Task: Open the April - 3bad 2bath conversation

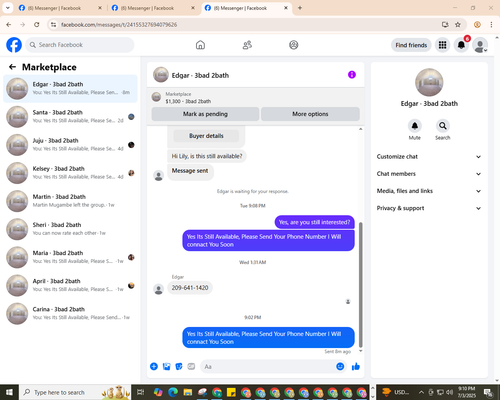Action: 70,285
